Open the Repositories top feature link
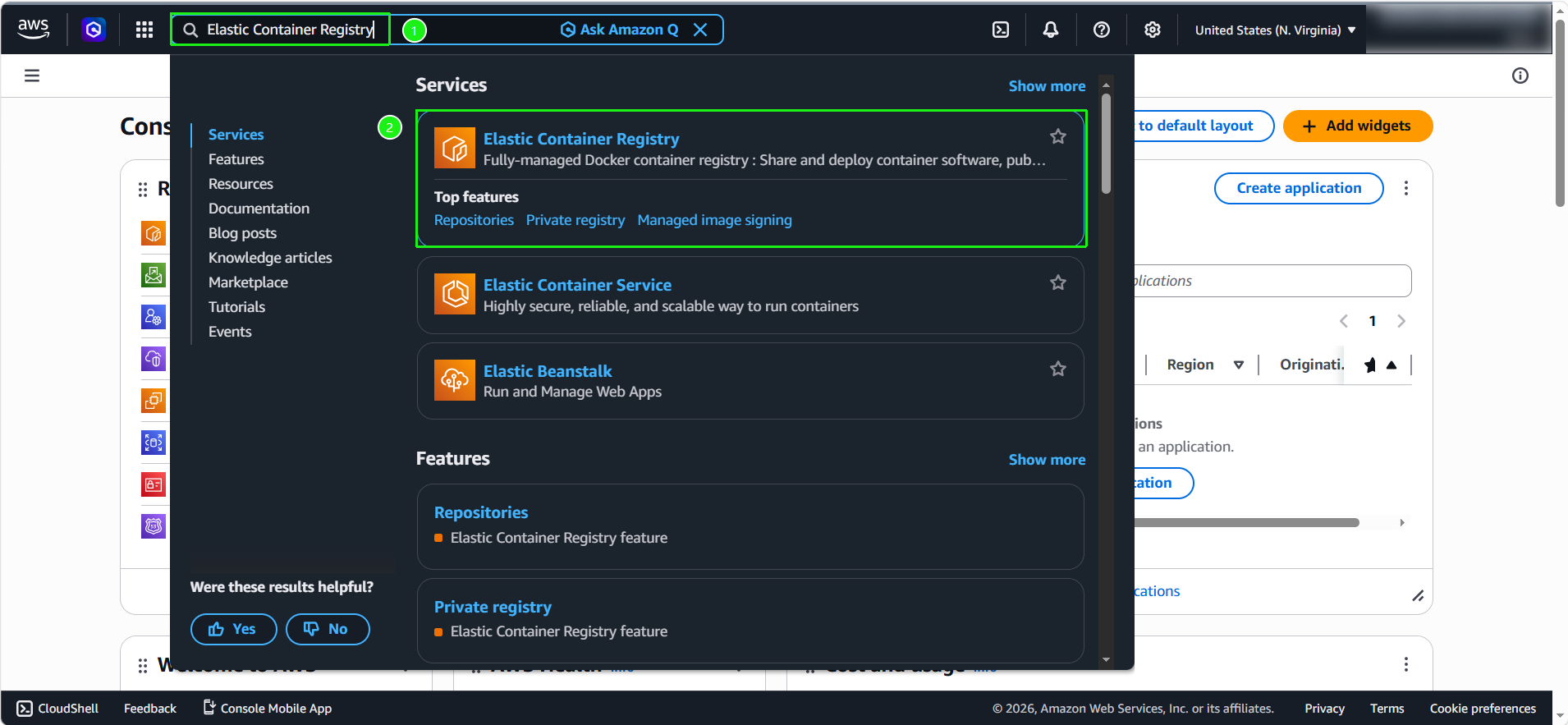The width and height of the screenshot is (1568, 725). (474, 220)
